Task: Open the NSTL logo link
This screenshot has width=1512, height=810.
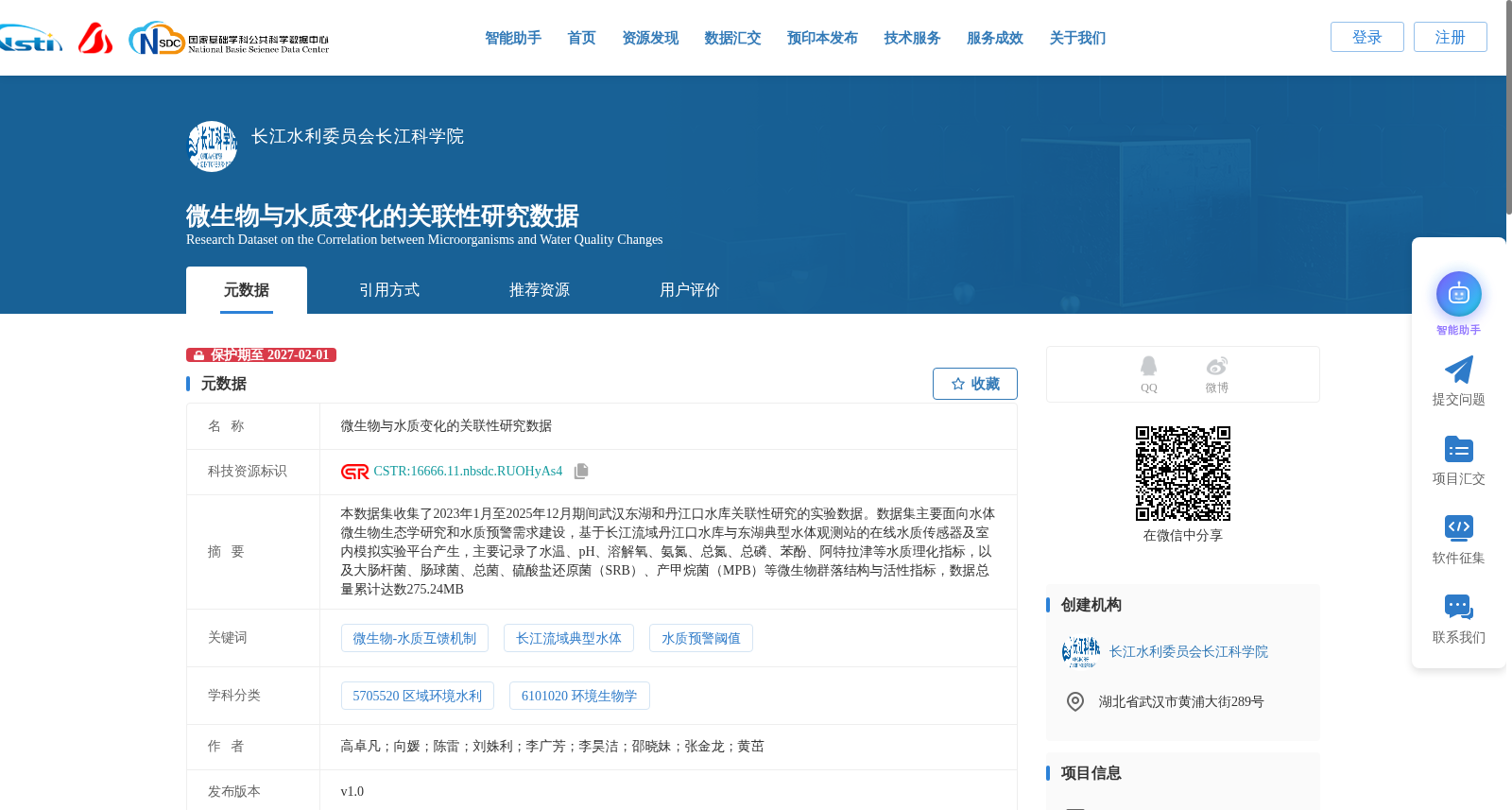Action: click(30, 39)
